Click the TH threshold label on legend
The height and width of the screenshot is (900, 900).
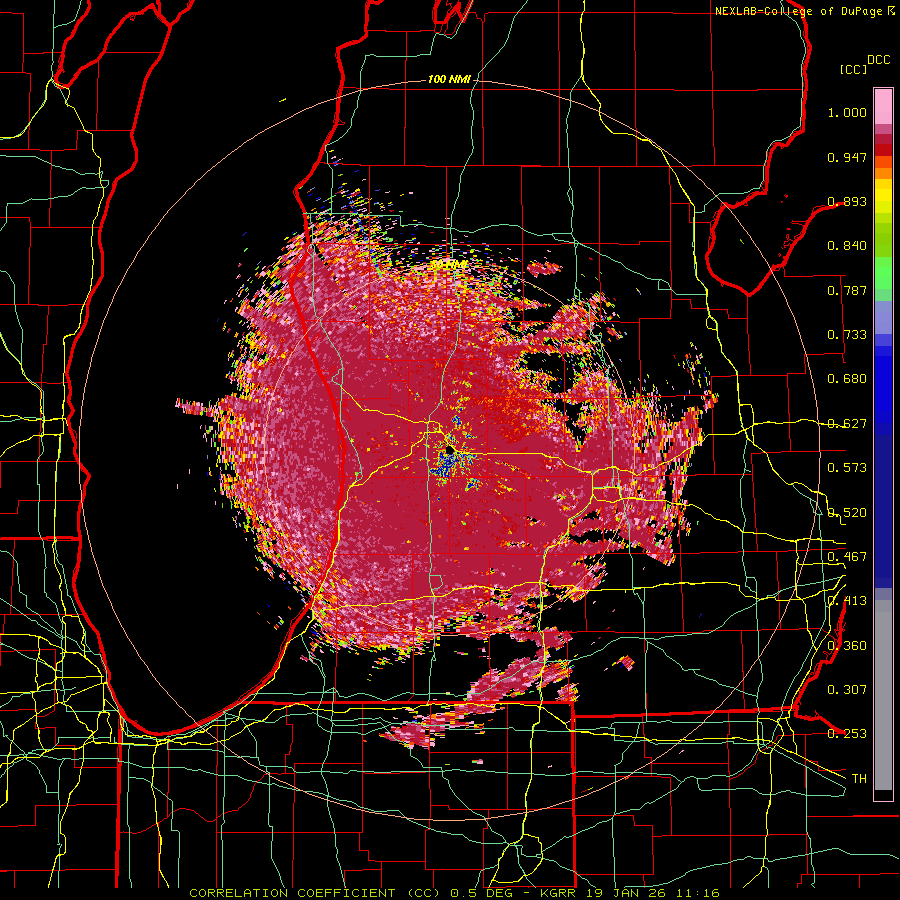point(859,779)
